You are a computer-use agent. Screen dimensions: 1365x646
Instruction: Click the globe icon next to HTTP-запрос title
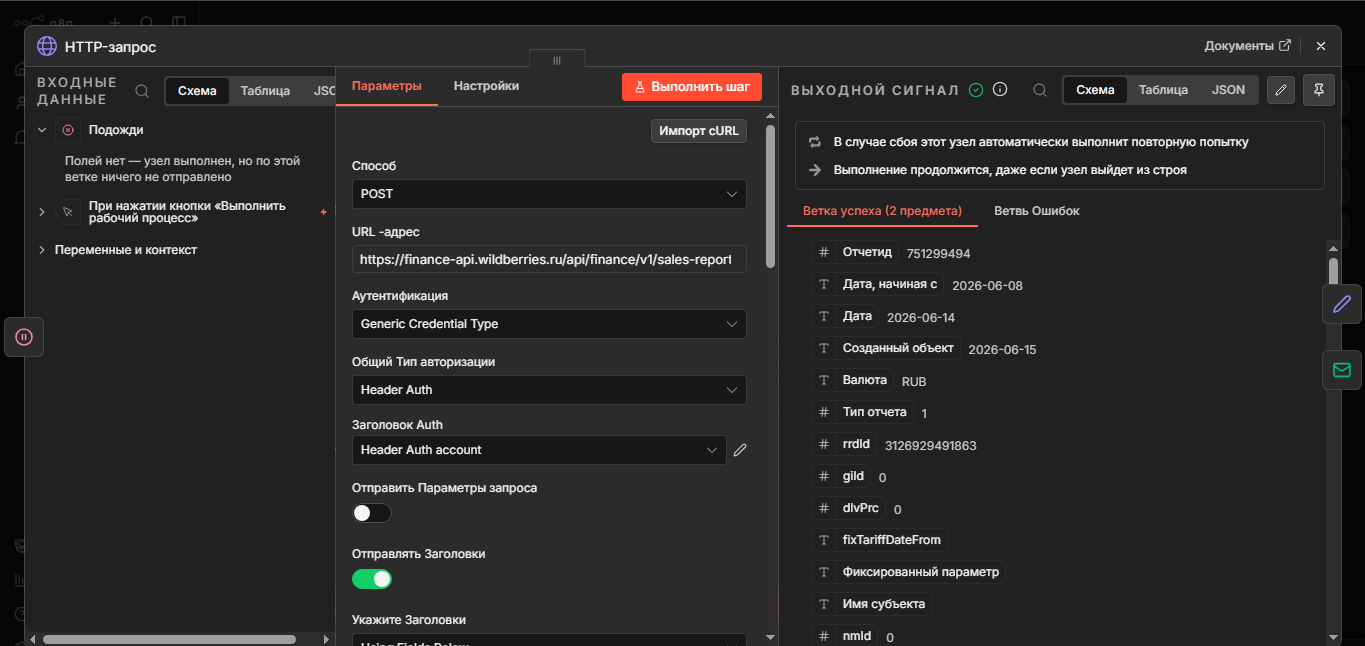(x=47, y=47)
